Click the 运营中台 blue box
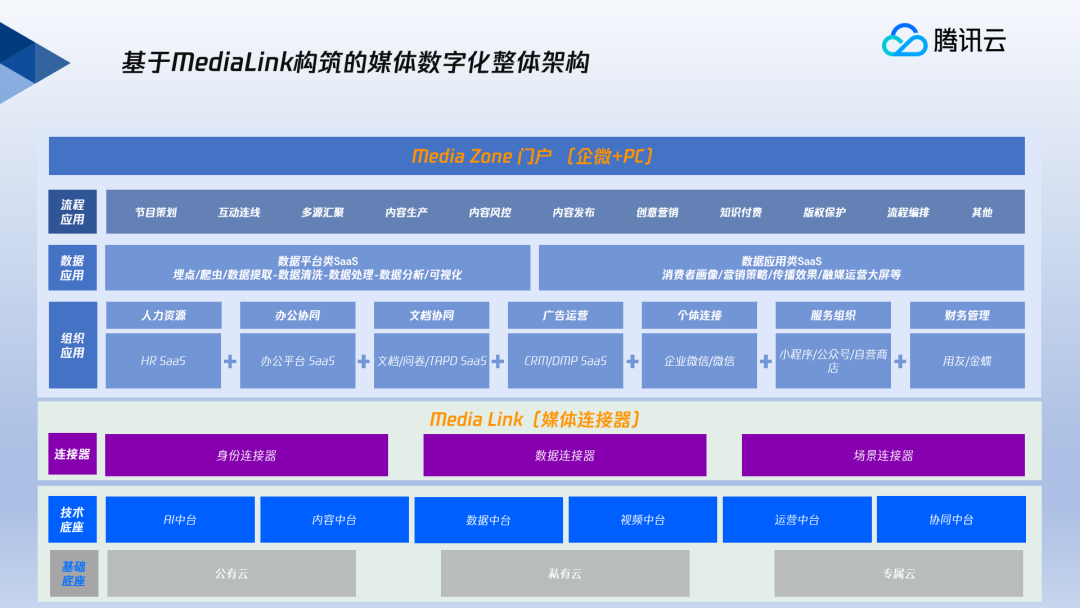The image size is (1080, 608). point(797,519)
